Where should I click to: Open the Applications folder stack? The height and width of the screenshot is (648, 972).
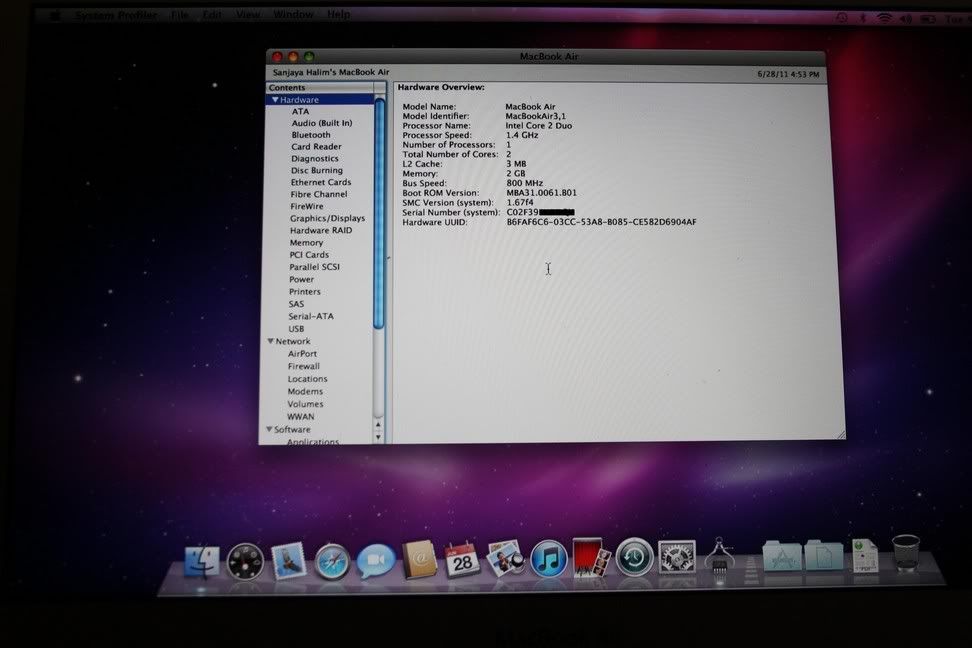coord(782,555)
